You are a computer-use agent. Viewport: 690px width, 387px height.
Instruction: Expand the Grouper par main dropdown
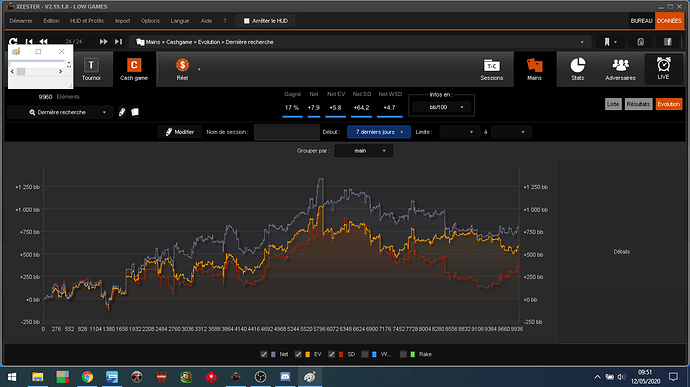point(364,151)
